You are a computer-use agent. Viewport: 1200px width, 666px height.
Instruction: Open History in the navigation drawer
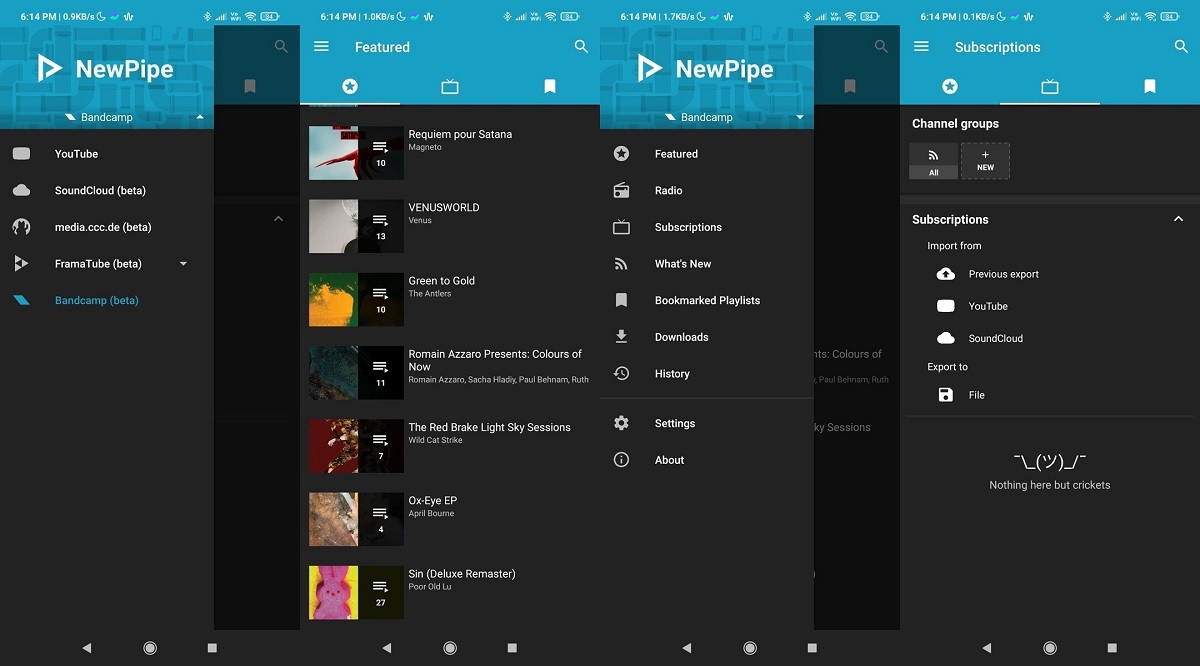point(672,374)
